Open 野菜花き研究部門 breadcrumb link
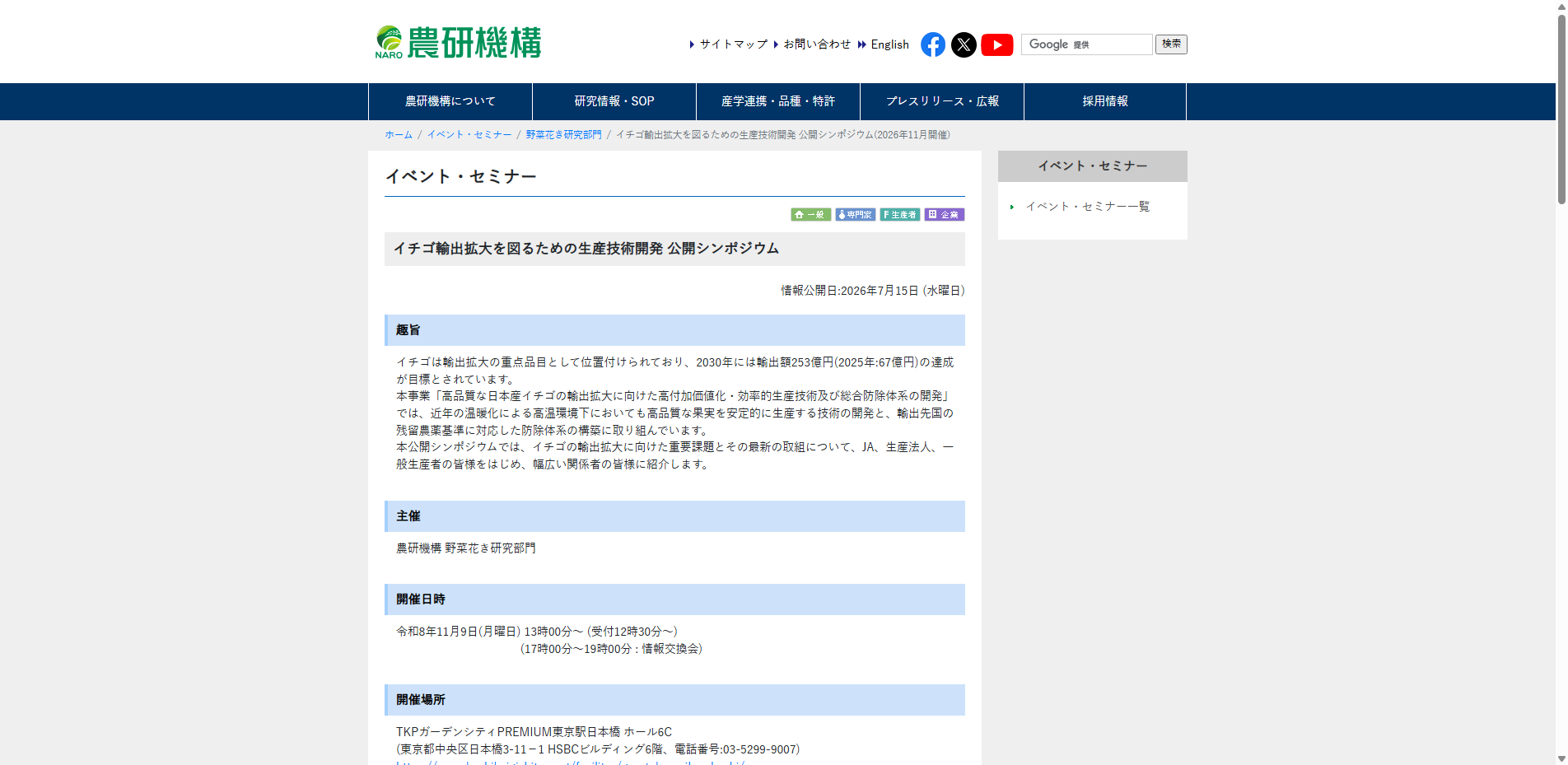 (563, 135)
